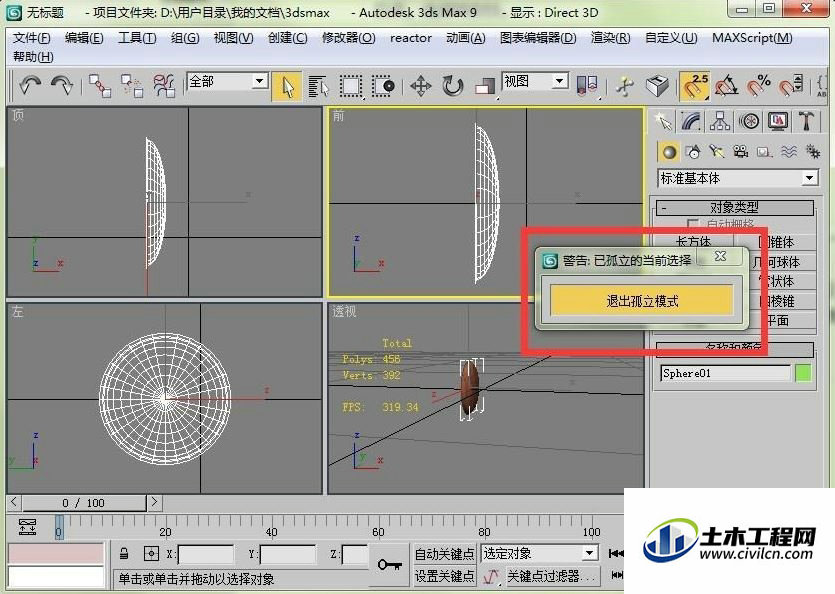The image size is (835, 594).
Task: Select the Geometry sphere category icon
Action: tap(669, 152)
